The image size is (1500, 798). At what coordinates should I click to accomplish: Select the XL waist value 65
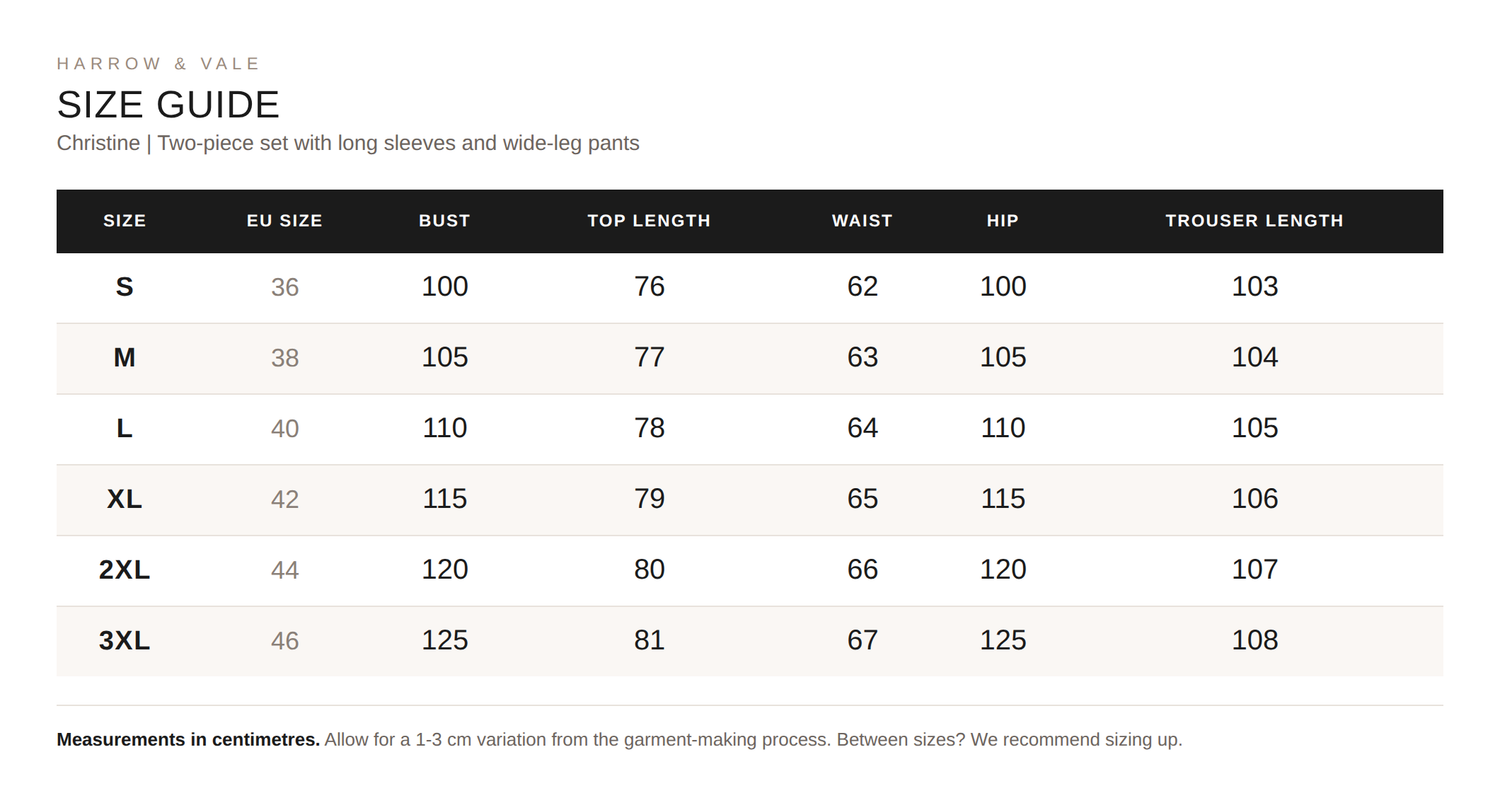[x=862, y=499]
